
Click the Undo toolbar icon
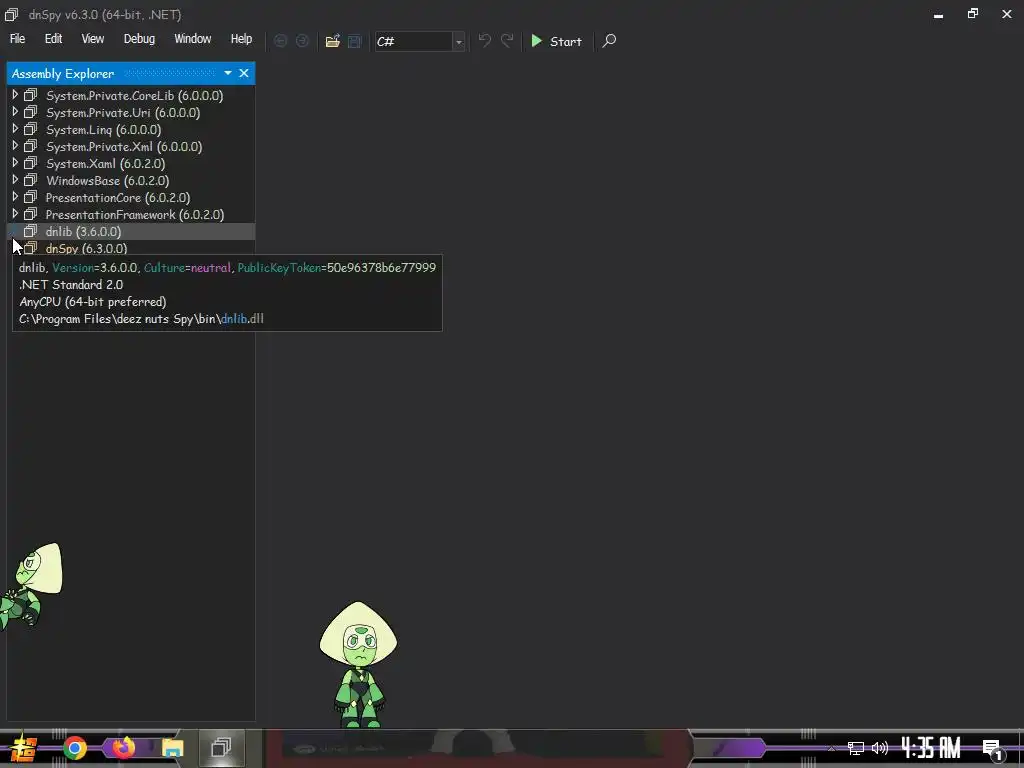click(485, 41)
